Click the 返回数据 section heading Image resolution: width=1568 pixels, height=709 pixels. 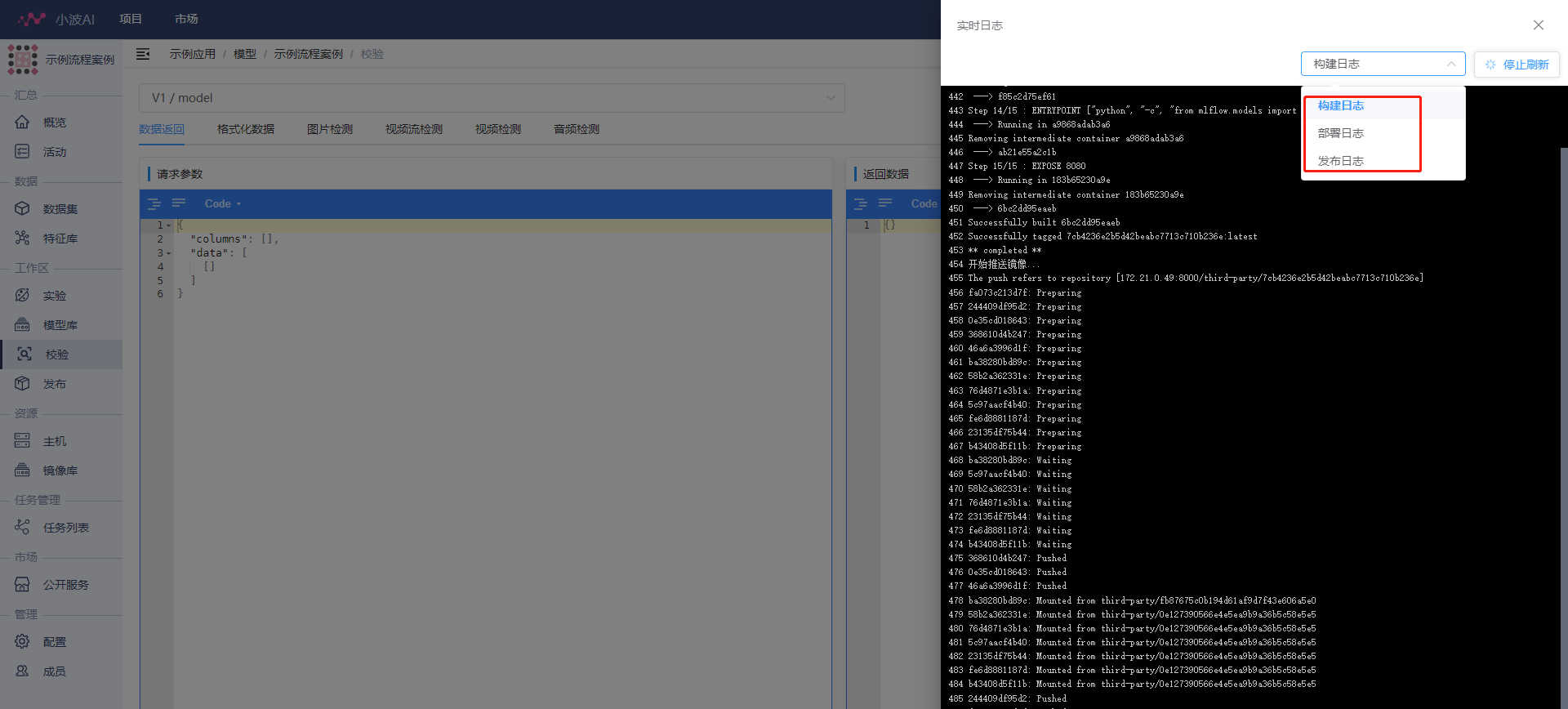886,174
